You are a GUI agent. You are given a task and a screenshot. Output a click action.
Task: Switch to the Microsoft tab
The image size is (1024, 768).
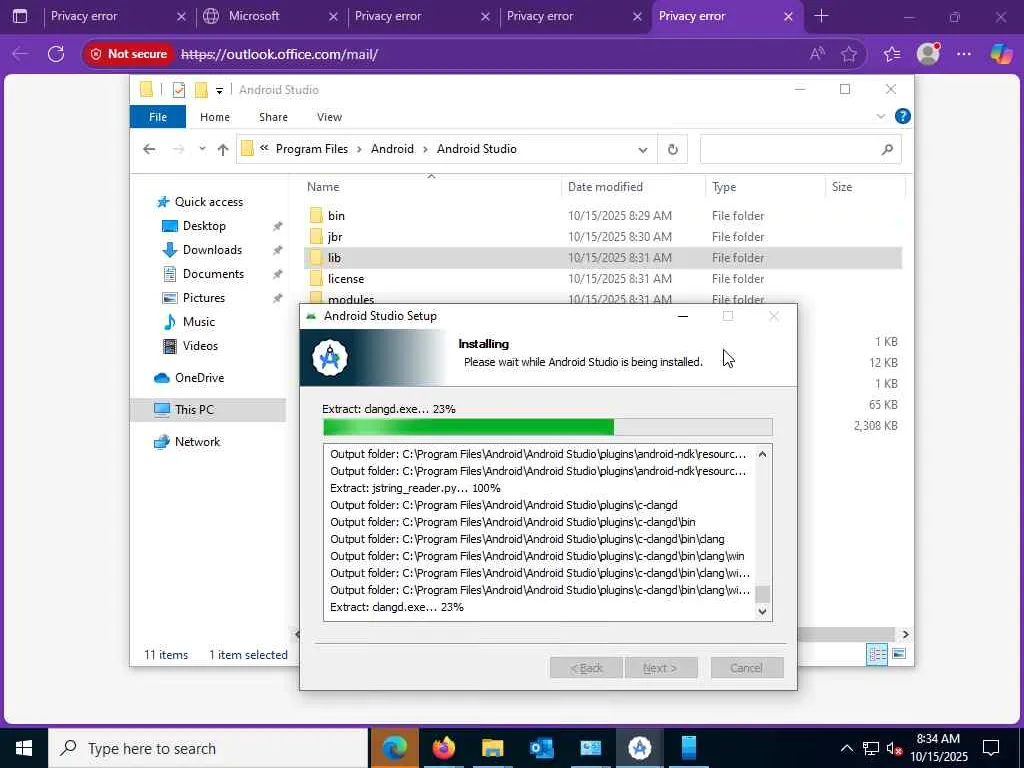click(x=270, y=16)
